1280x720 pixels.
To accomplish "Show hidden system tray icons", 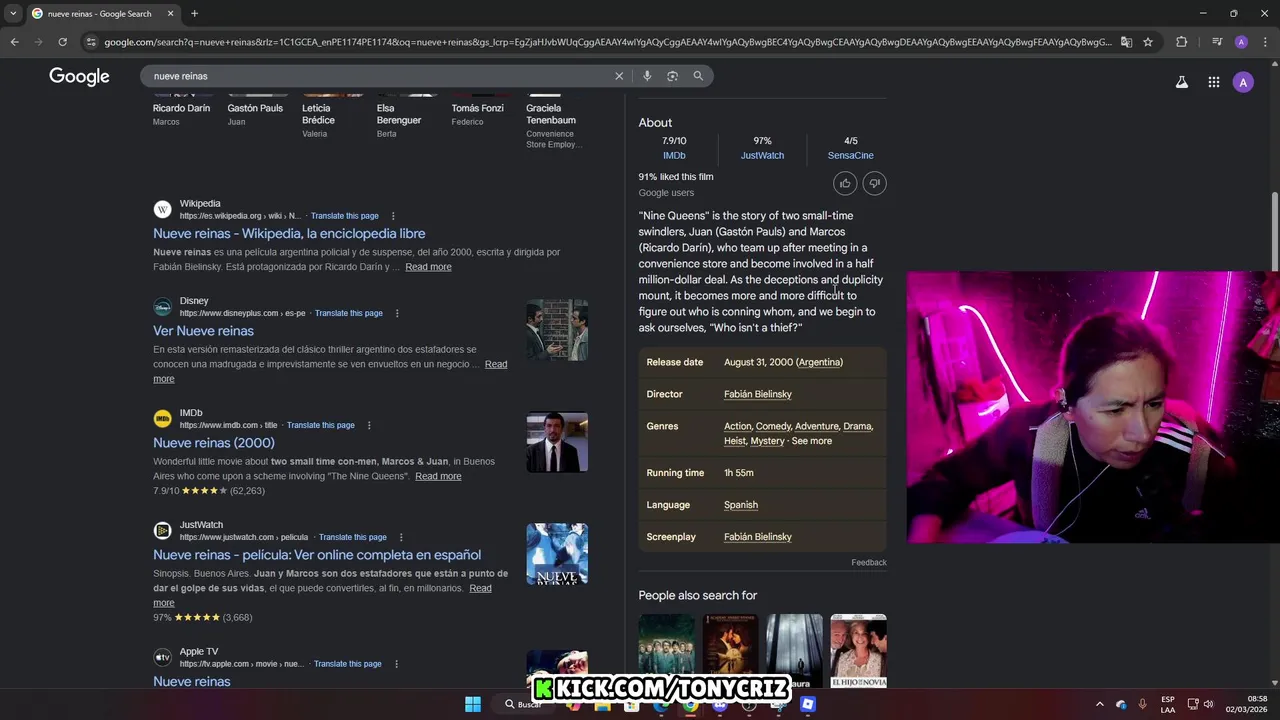I will pyautogui.click(x=1100, y=704).
